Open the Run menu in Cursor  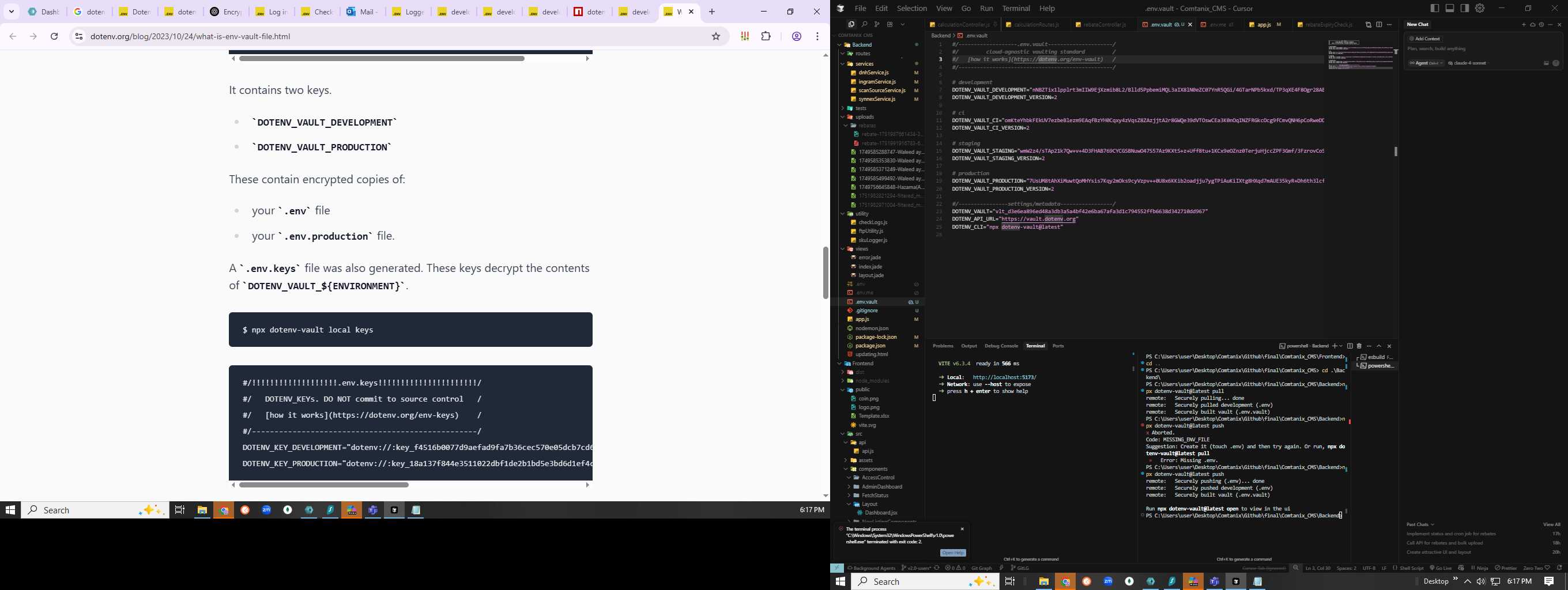[x=987, y=9]
